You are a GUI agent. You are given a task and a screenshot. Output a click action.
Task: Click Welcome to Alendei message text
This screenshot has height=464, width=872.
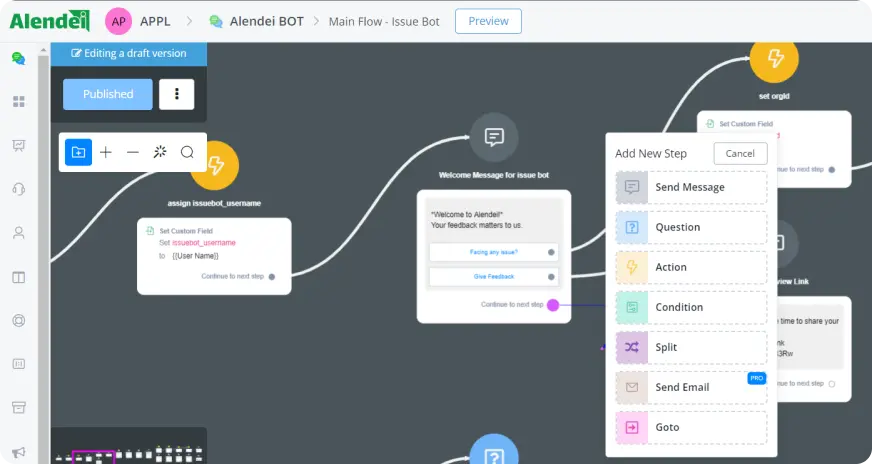467,214
